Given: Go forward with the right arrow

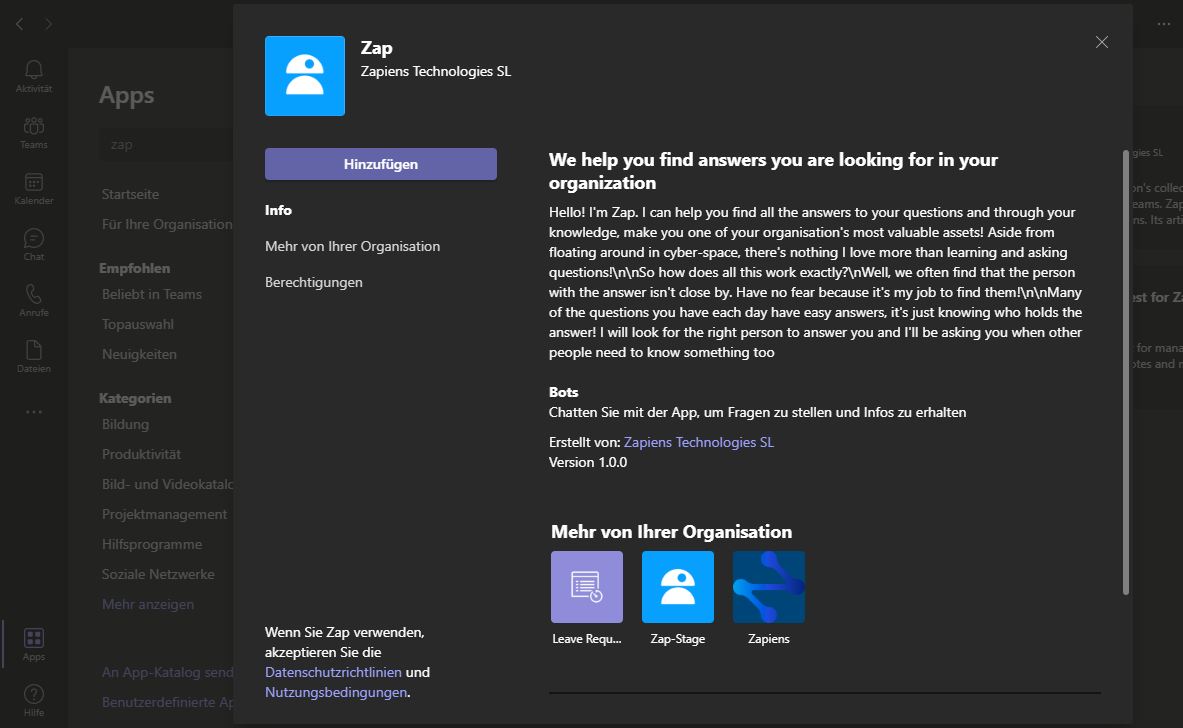Looking at the screenshot, I should pos(48,24).
